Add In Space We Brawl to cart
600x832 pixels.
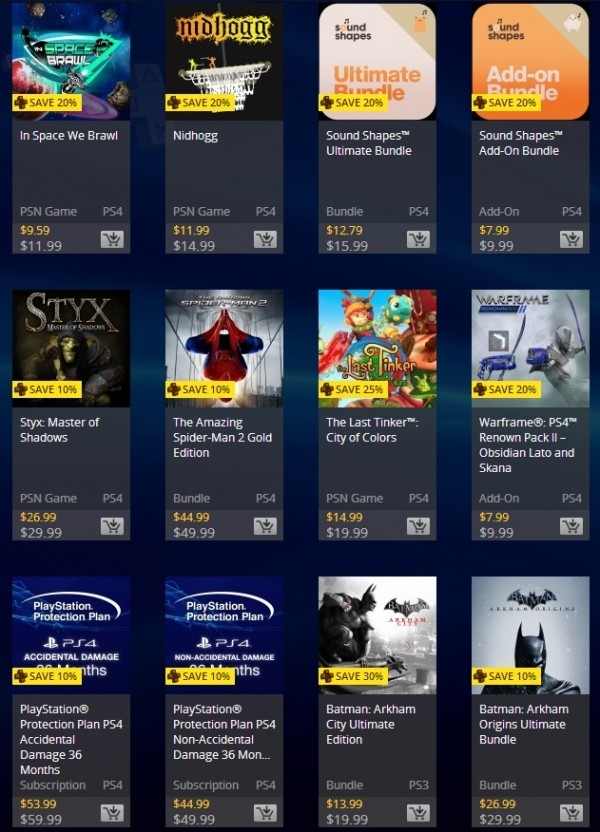coord(112,240)
